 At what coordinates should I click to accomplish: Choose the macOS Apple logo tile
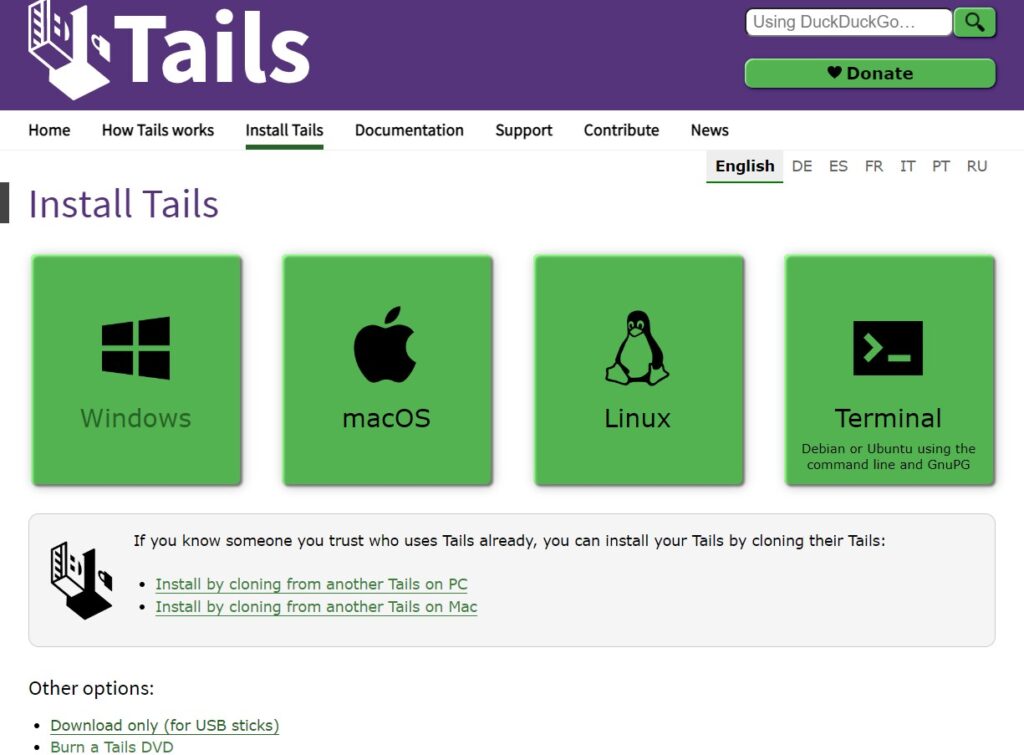click(387, 345)
